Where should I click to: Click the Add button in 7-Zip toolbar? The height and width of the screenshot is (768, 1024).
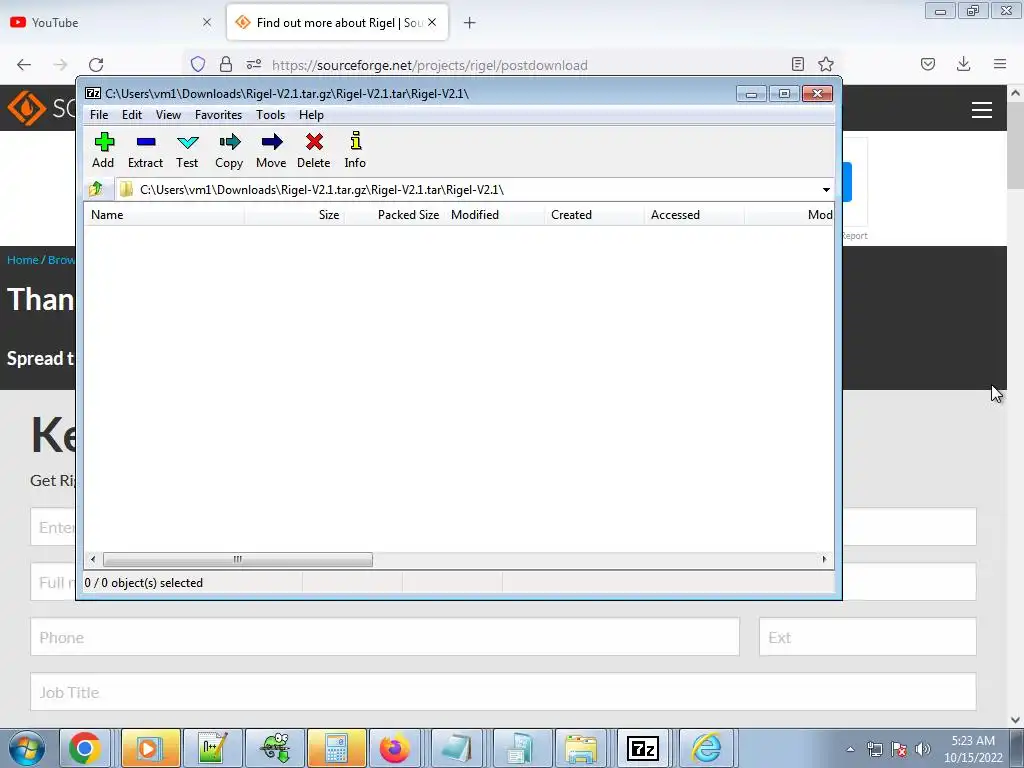103,151
